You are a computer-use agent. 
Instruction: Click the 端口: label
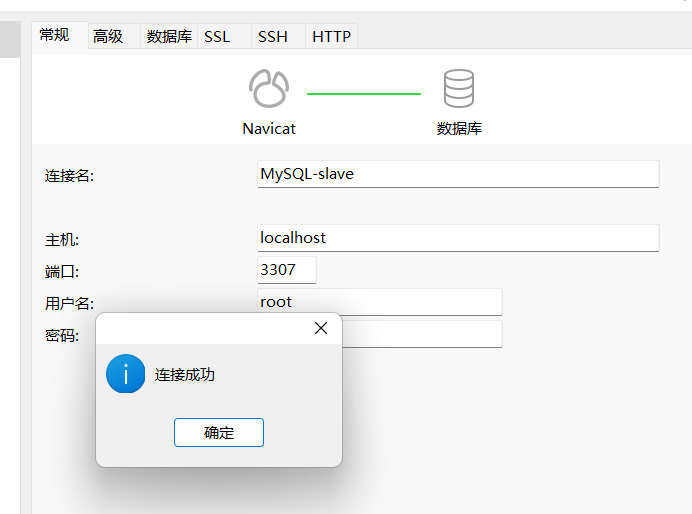click(62, 272)
